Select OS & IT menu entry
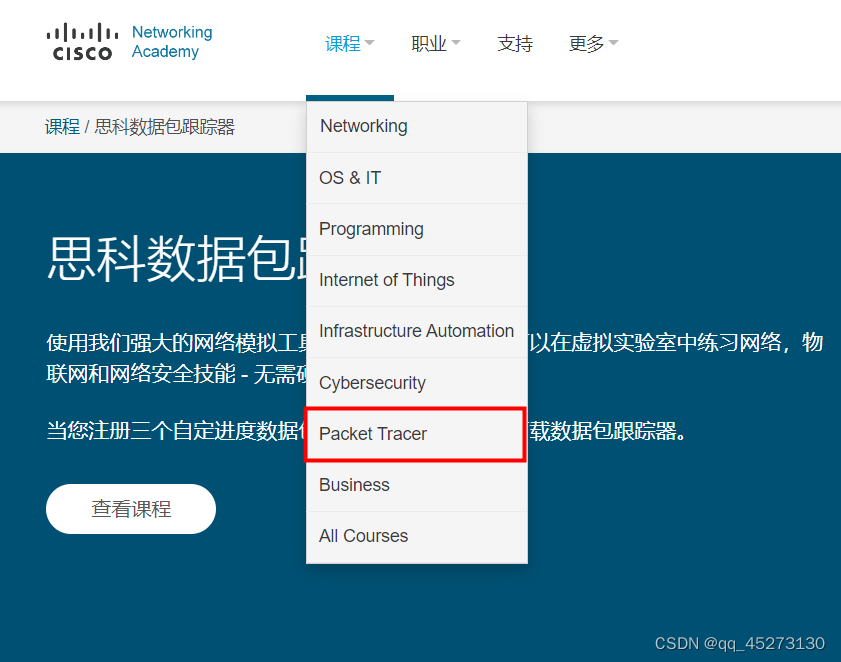The image size is (841, 662). click(417, 178)
